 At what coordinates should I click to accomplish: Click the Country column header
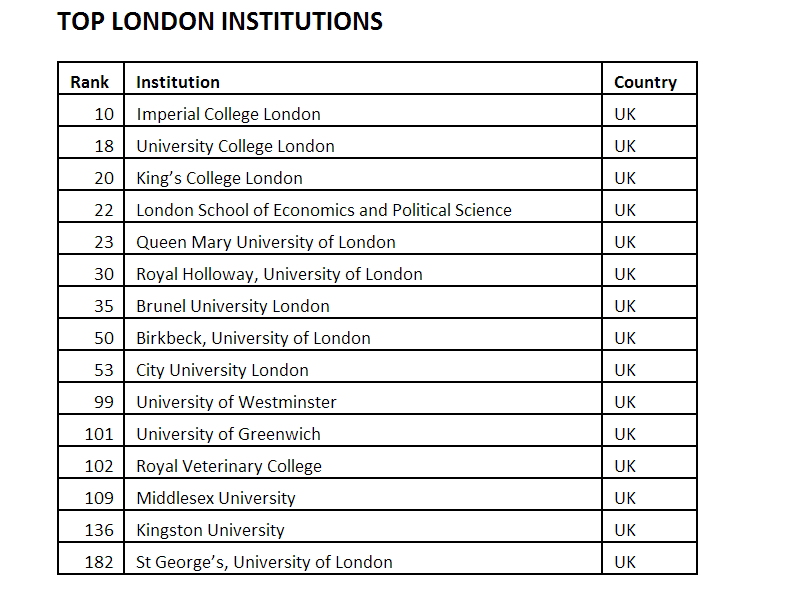(x=645, y=82)
